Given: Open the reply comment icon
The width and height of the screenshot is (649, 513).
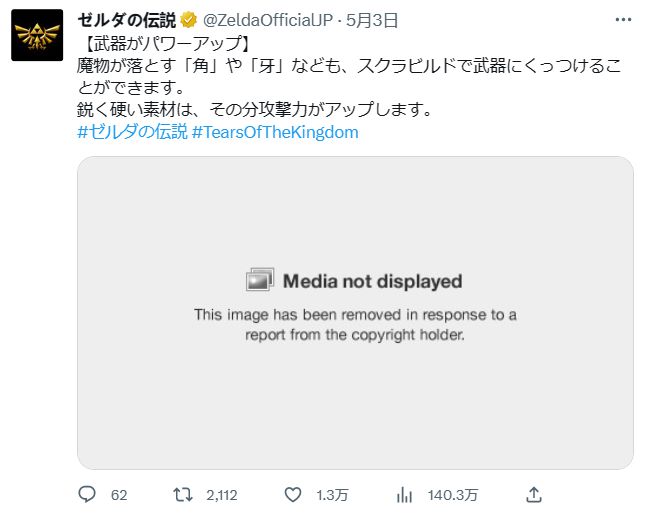Looking at the screenshot, I should tap(87, 494).
